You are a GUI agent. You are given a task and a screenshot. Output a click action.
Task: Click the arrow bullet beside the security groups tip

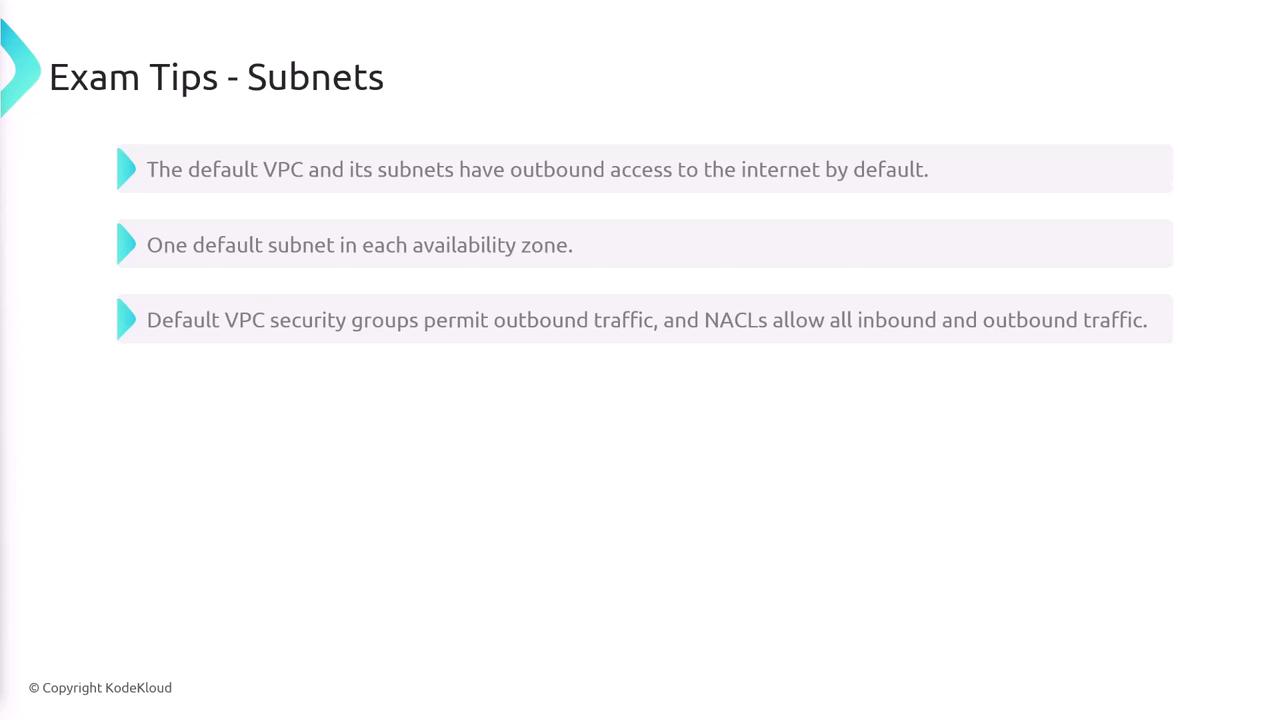pos(126,320)
